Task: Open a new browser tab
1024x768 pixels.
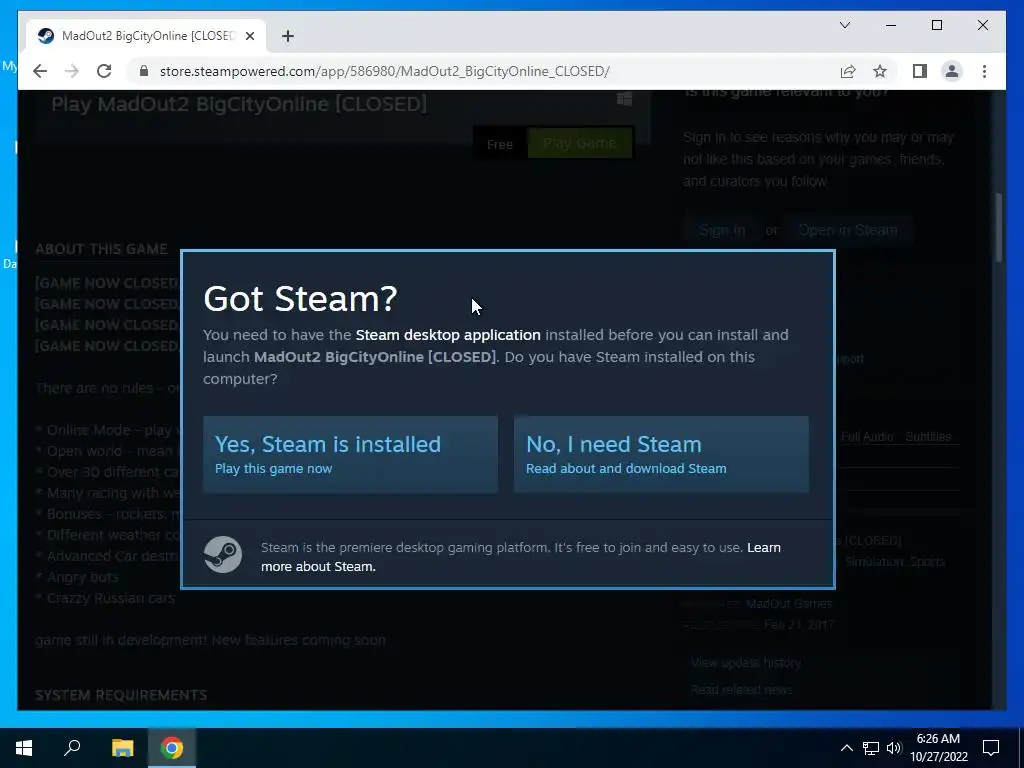Action: (x=288, y=36)
